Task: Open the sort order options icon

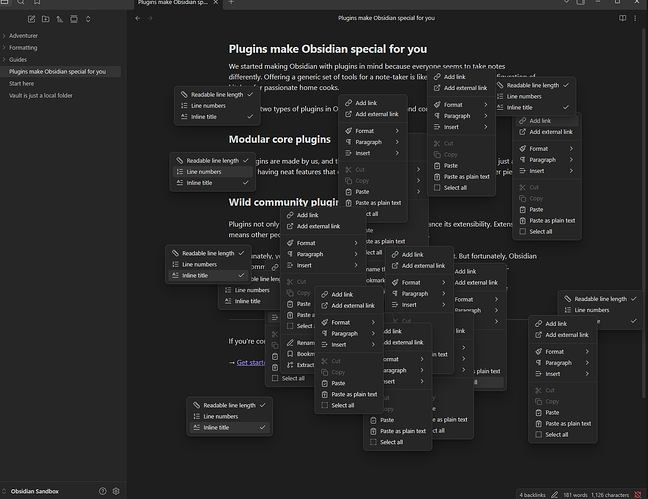Action: (60, 18)
